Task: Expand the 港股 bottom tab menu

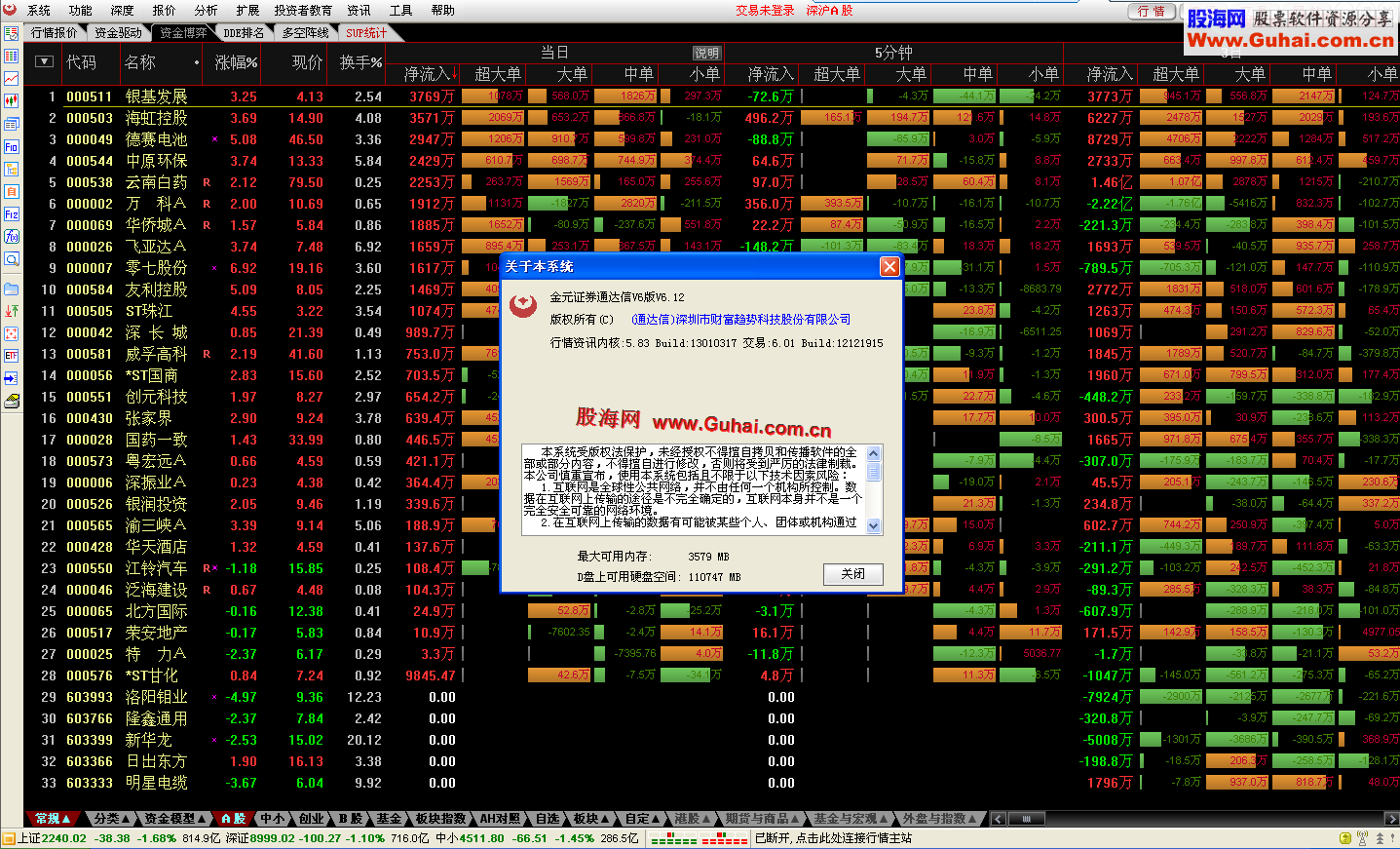Action: coord(693,819)
